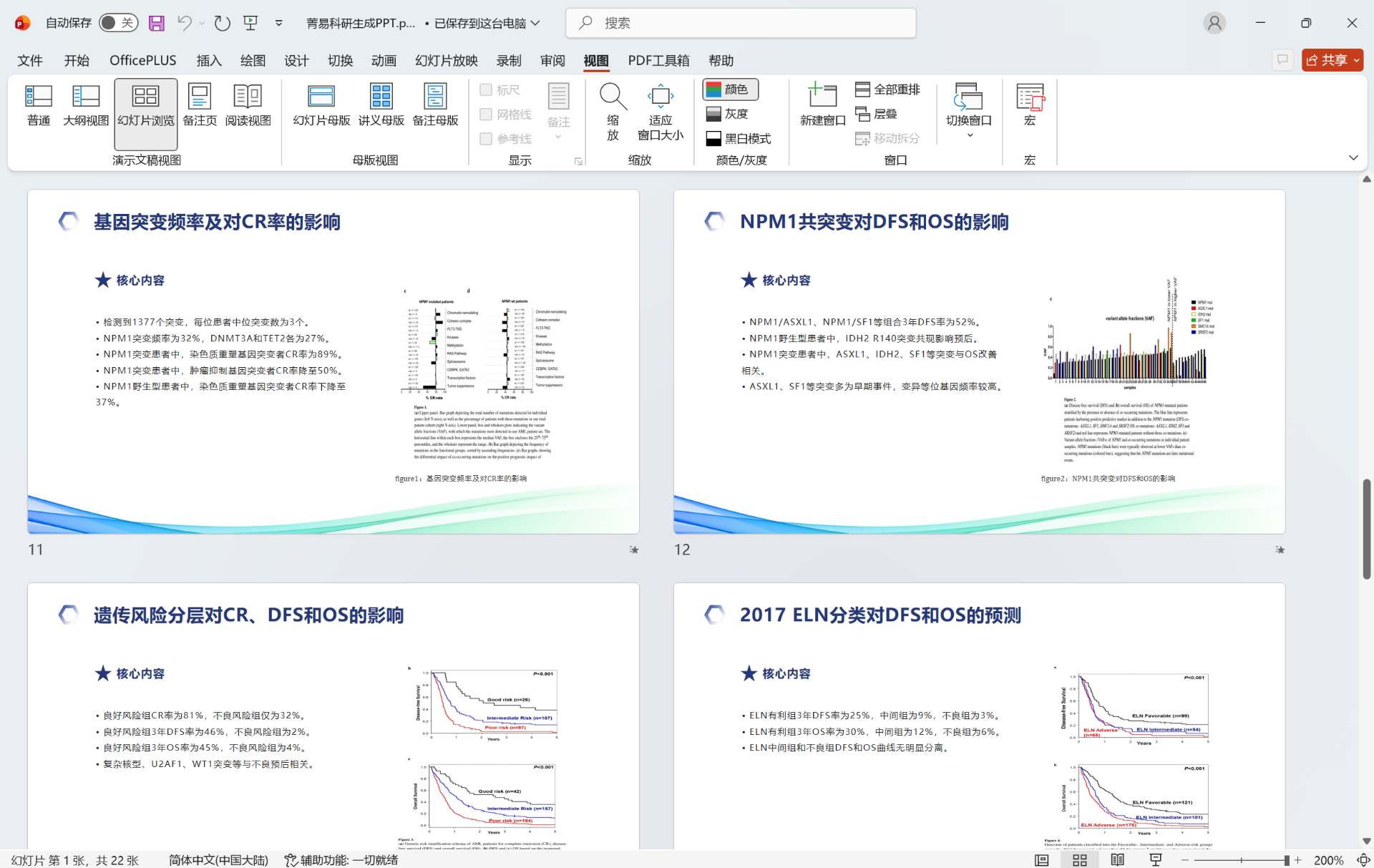Open the Insert (插入) ribbon tab
The width and height of the screenshot is (1374, 868).
[x=209, y=61]
